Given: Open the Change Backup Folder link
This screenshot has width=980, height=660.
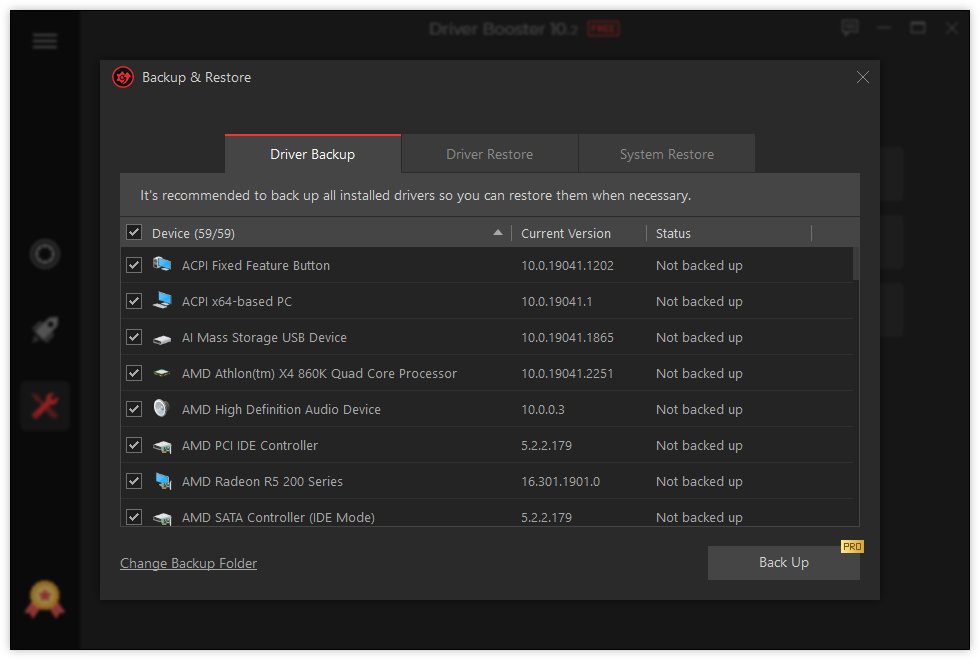Looking at the screenshot, I should click(x=188, y=563).
